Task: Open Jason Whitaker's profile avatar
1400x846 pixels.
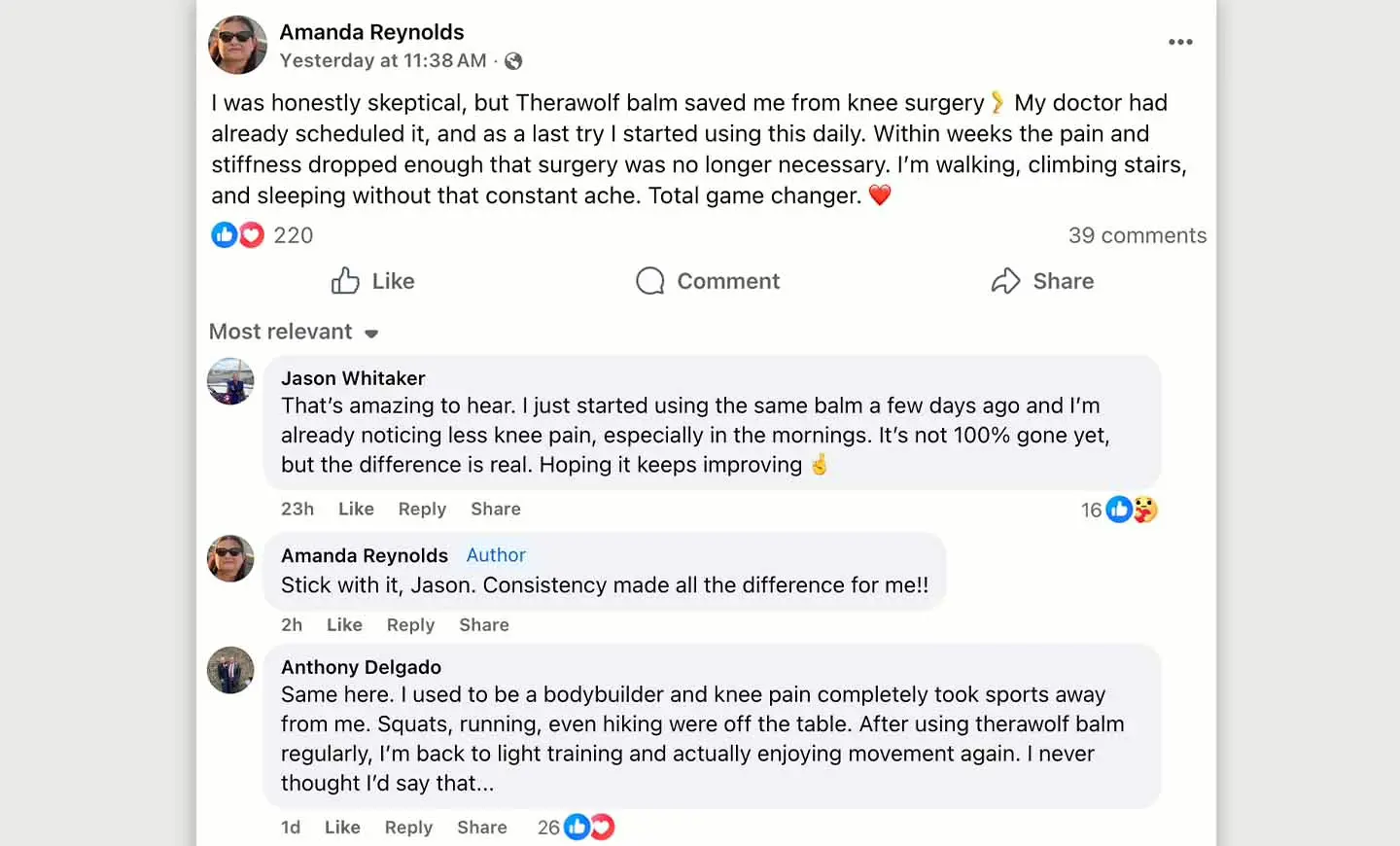Action: (230, 381)
